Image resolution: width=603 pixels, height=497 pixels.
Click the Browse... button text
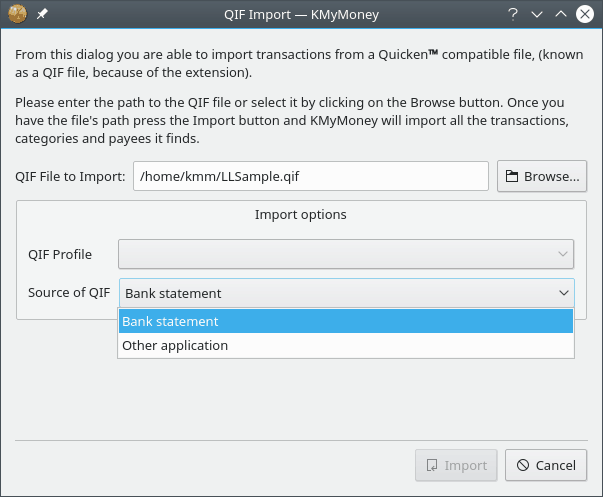[x=551, y=176]
